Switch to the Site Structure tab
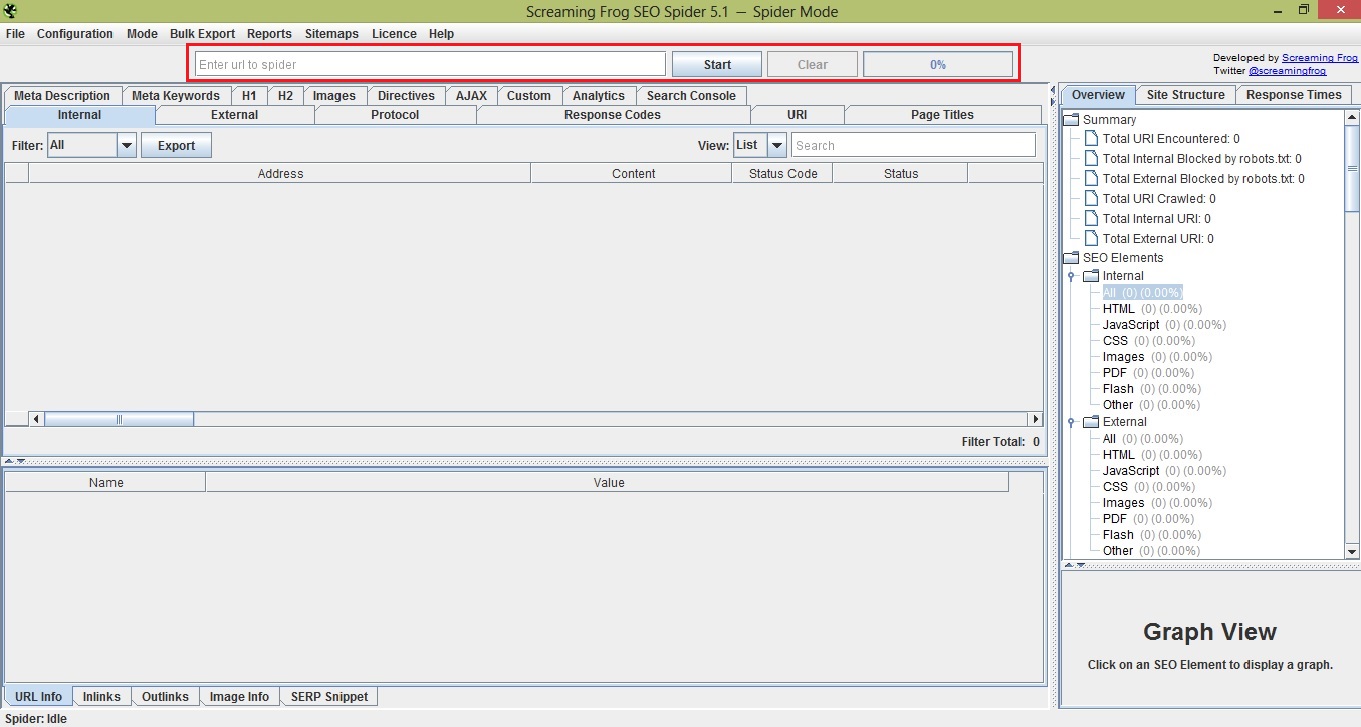 click(x=1185, y=95)
